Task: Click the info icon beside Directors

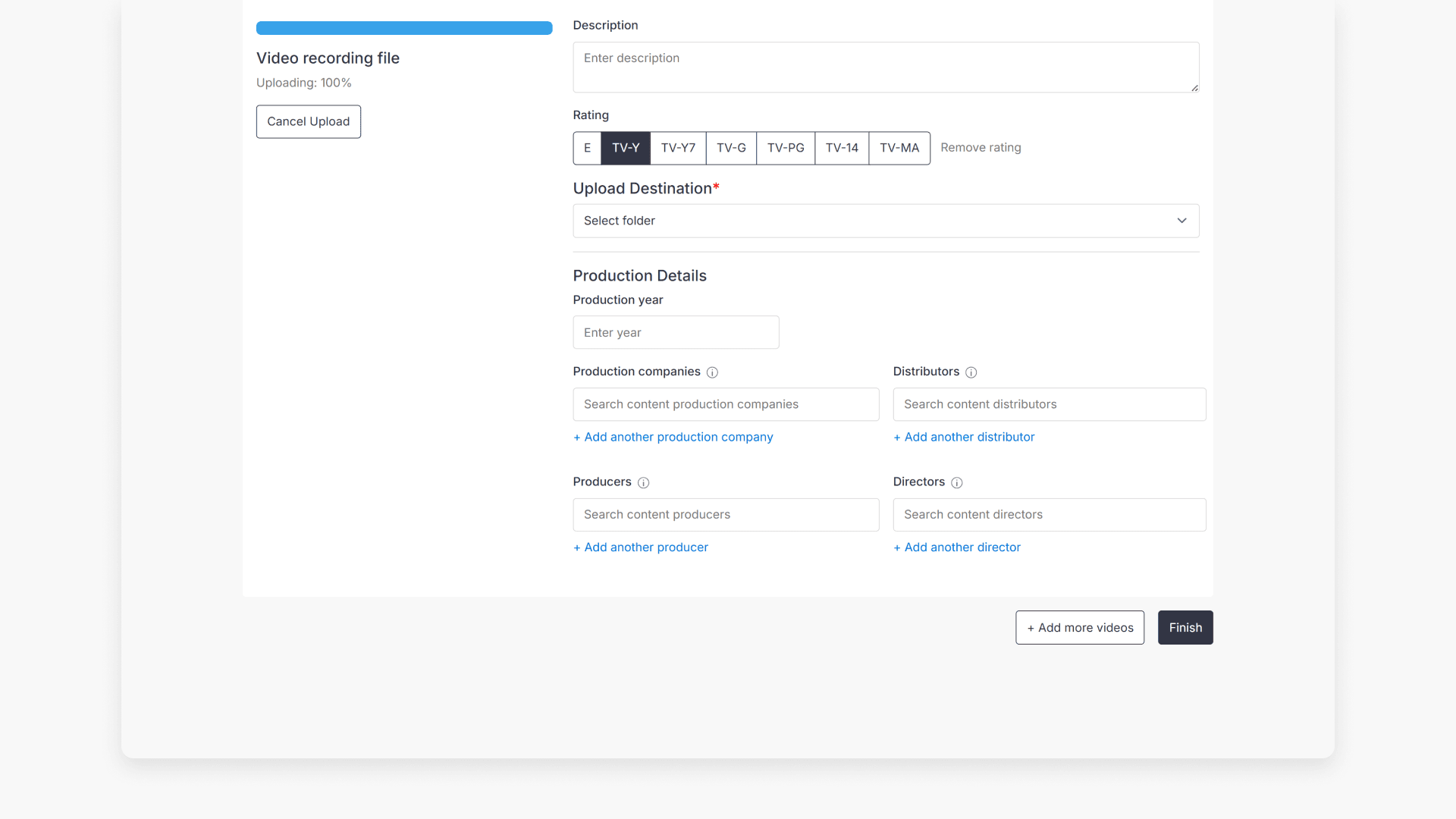Action: [x=956, y=483]
